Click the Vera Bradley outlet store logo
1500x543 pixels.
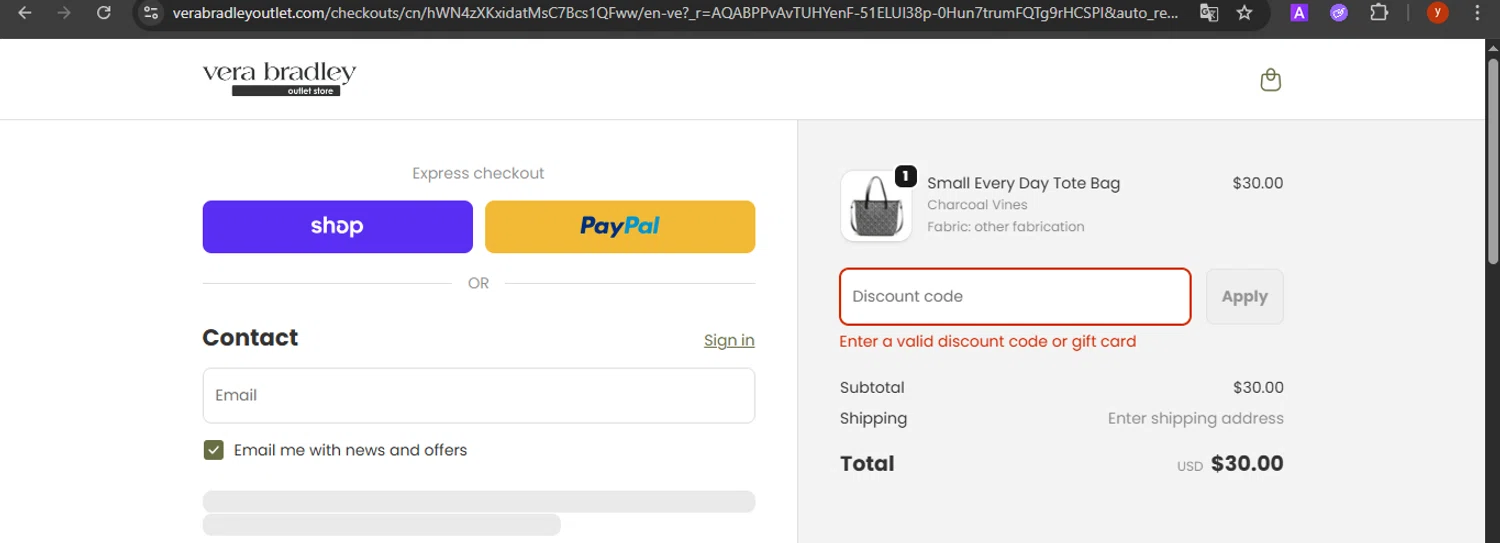(279, 79)
